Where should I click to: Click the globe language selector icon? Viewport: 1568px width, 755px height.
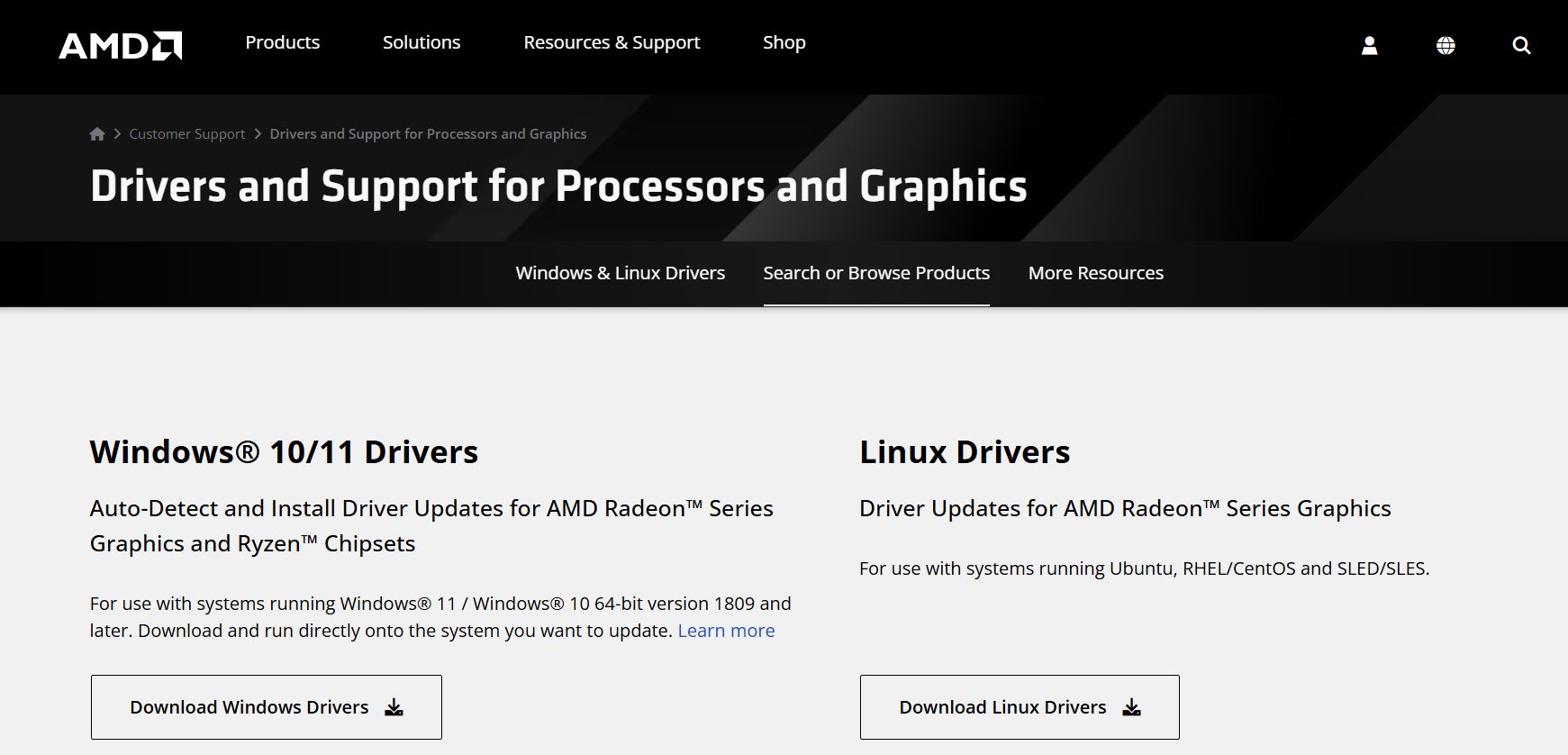coord(1446,45)
